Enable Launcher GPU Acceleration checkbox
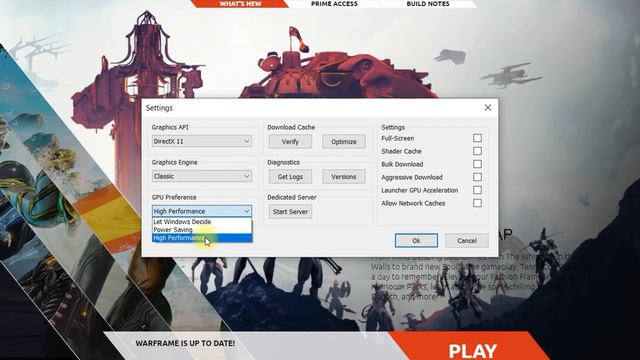 (477, 190)
